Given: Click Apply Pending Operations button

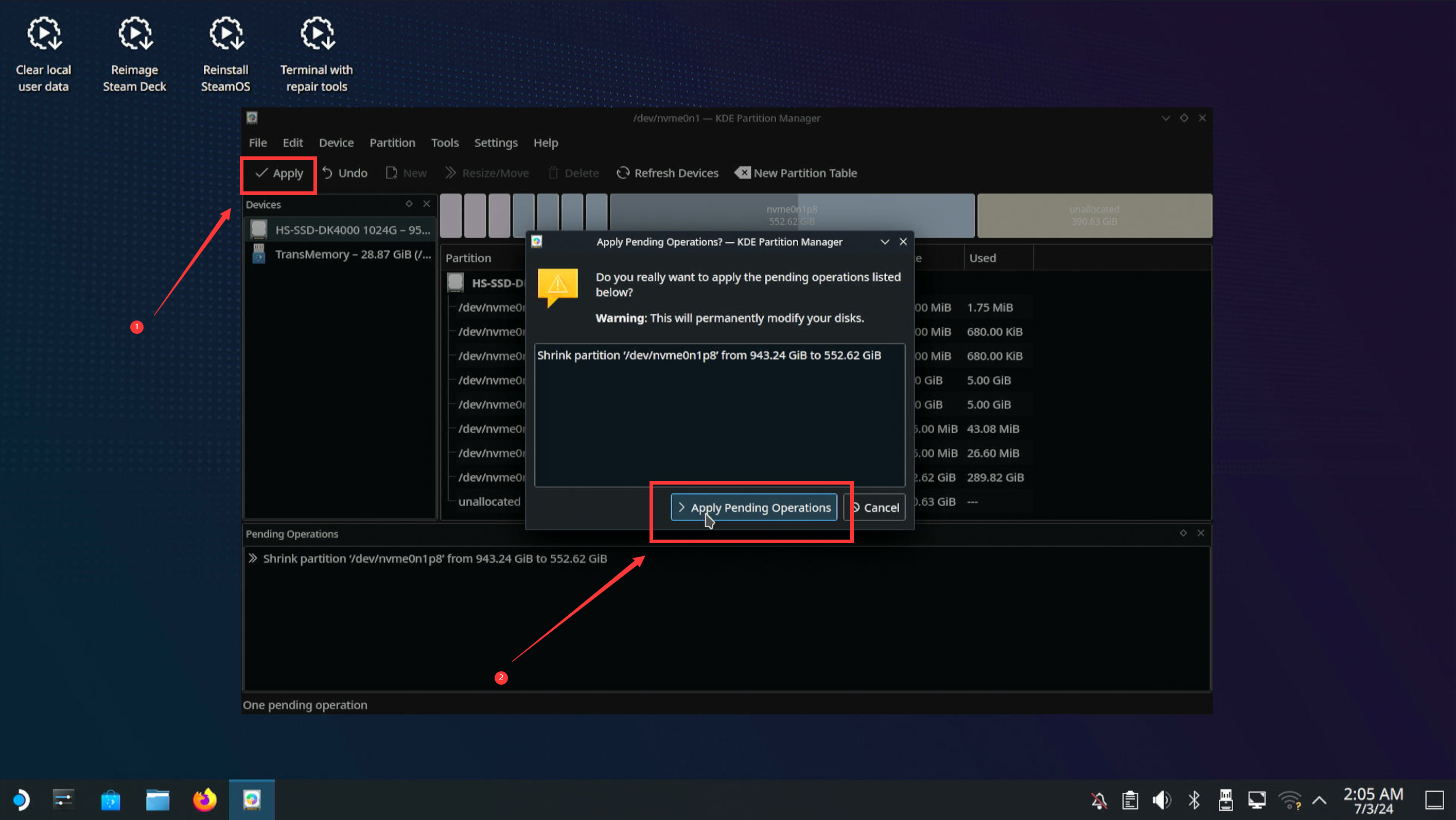Looking at the screenshot, I should [x=753, y=508].
